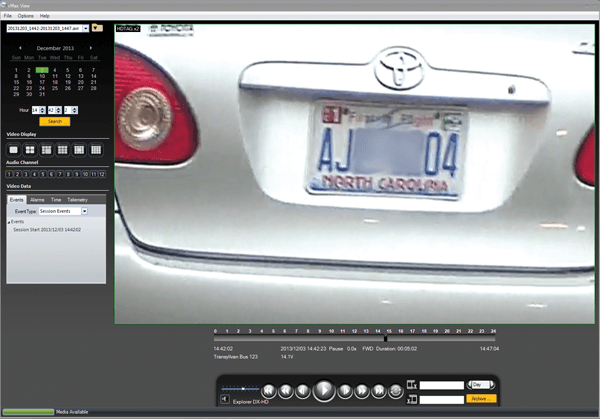Click the yellow Archive button
The image size is (600, 419).
pyautogui.click(x=481, y=399)
